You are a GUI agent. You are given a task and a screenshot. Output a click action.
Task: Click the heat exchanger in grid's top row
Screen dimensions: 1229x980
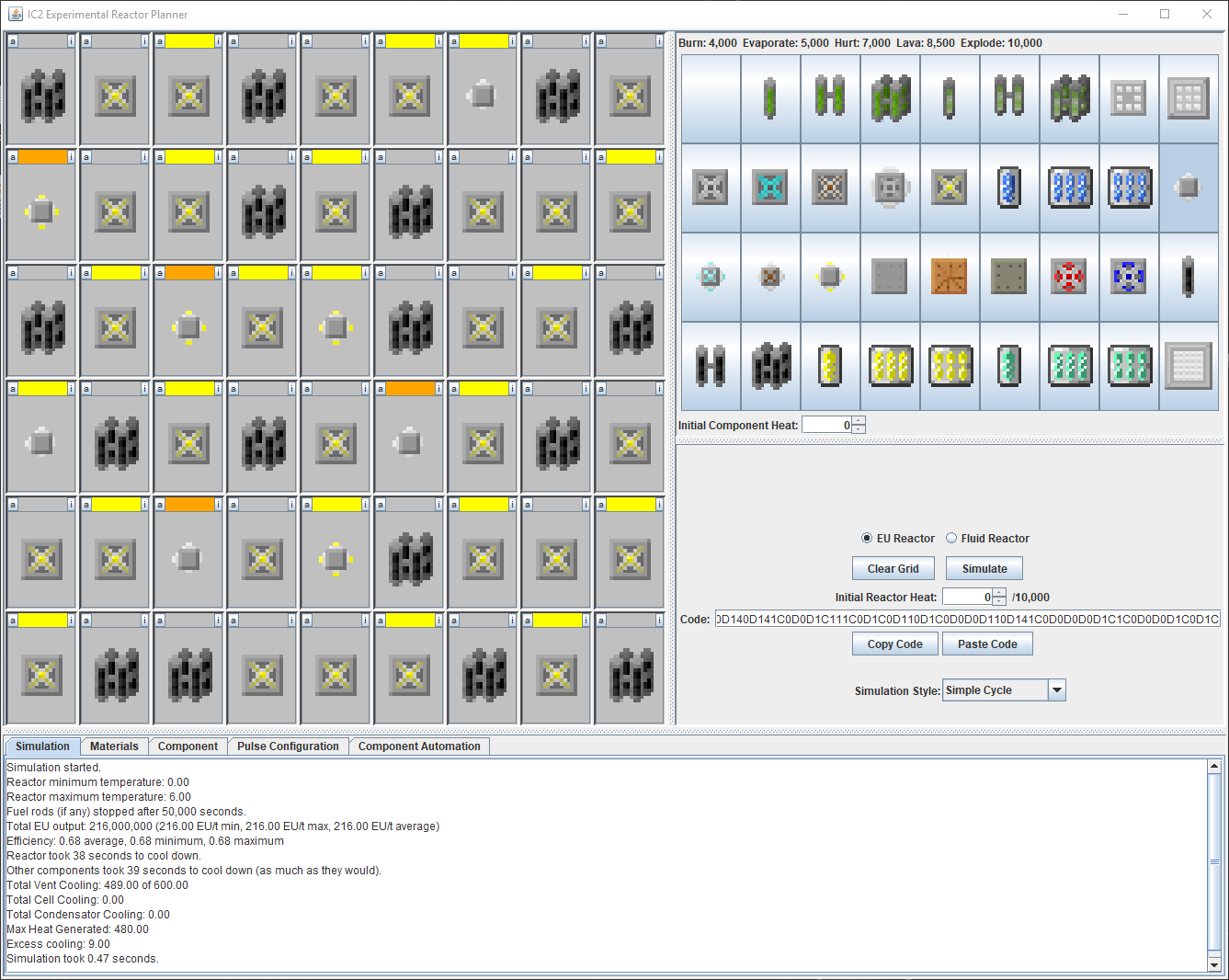[483, 96]
